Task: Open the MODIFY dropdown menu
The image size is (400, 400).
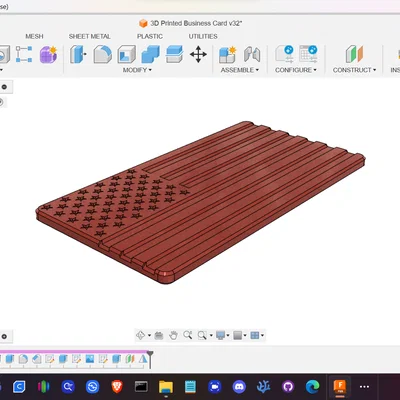Action: coord(137,70)
